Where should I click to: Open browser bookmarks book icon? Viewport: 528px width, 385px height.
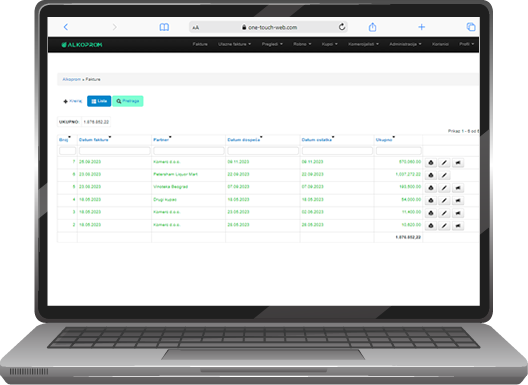tap(164, 27)
